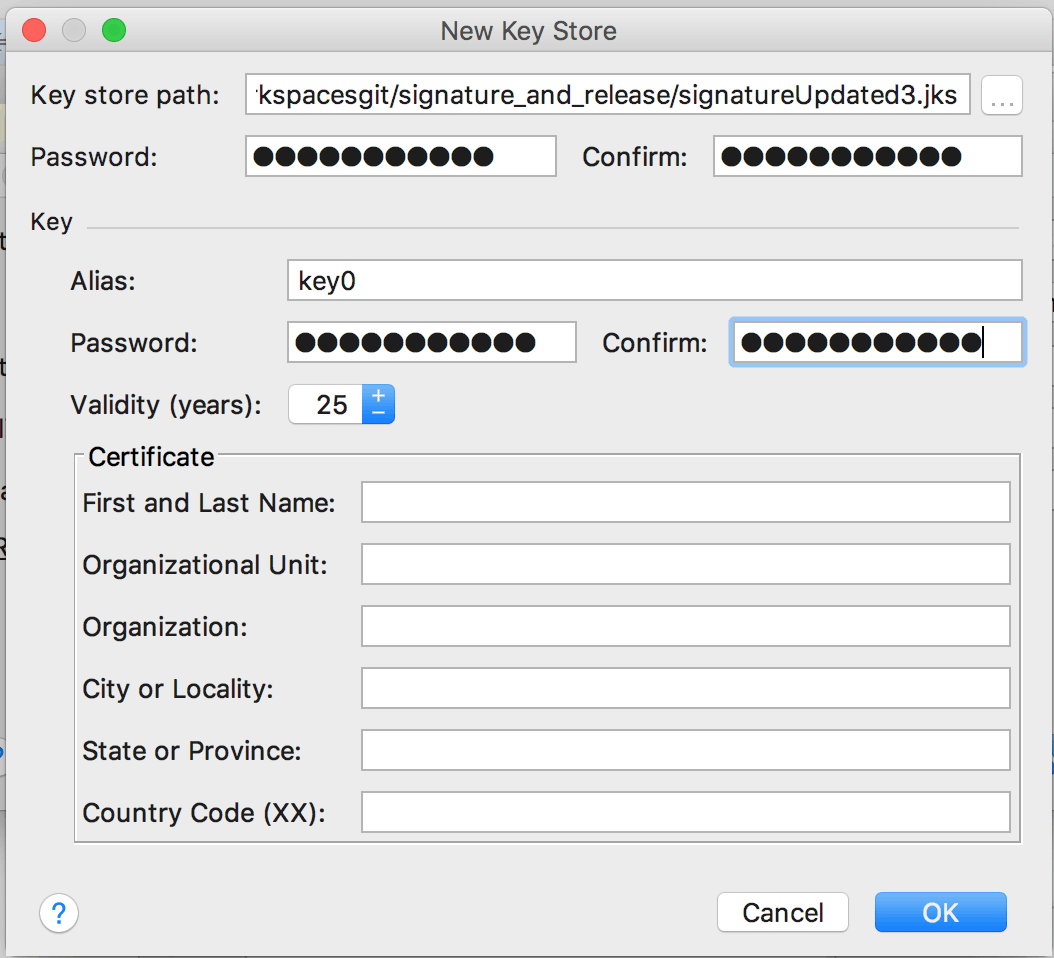Click the Key store path field

607,96
